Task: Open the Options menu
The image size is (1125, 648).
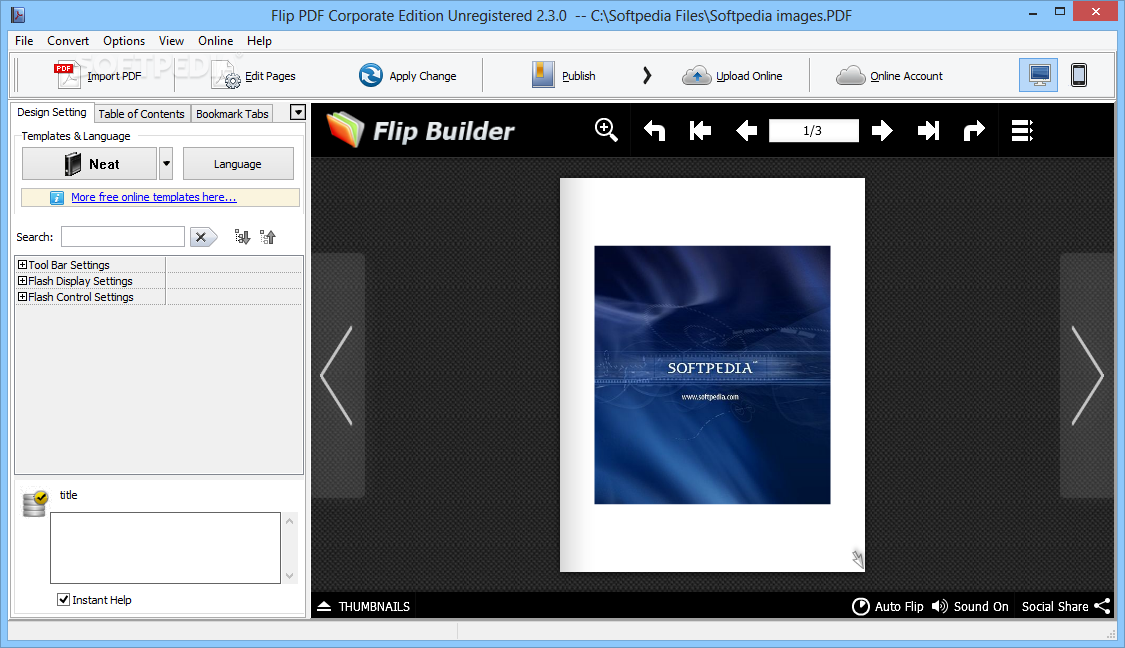Action: coord(123,41)
